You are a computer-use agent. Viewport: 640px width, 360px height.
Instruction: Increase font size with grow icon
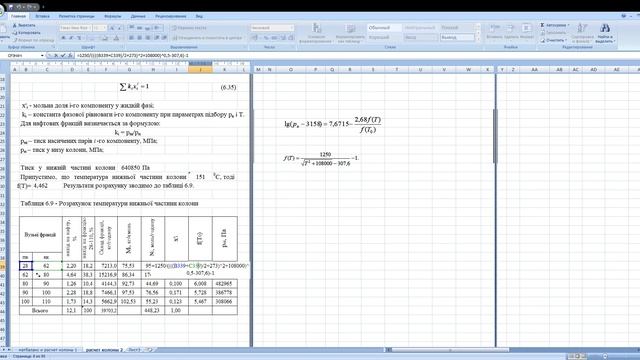click(x=113, y=28)
